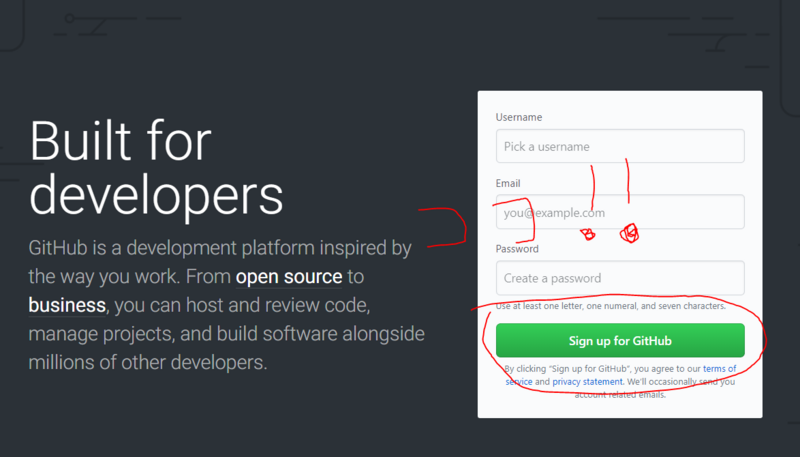
Task: Click 'millions of other developers.' text
Action: tap(148, 362)
